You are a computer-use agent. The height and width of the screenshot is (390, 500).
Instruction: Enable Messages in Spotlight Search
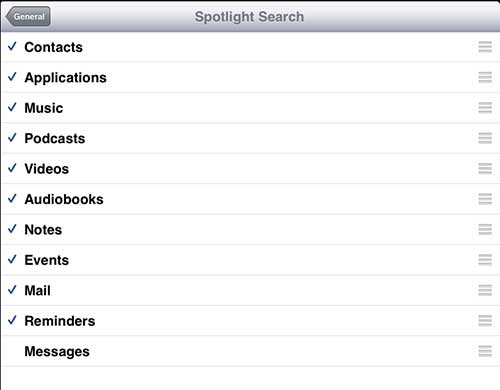point(250,351)
